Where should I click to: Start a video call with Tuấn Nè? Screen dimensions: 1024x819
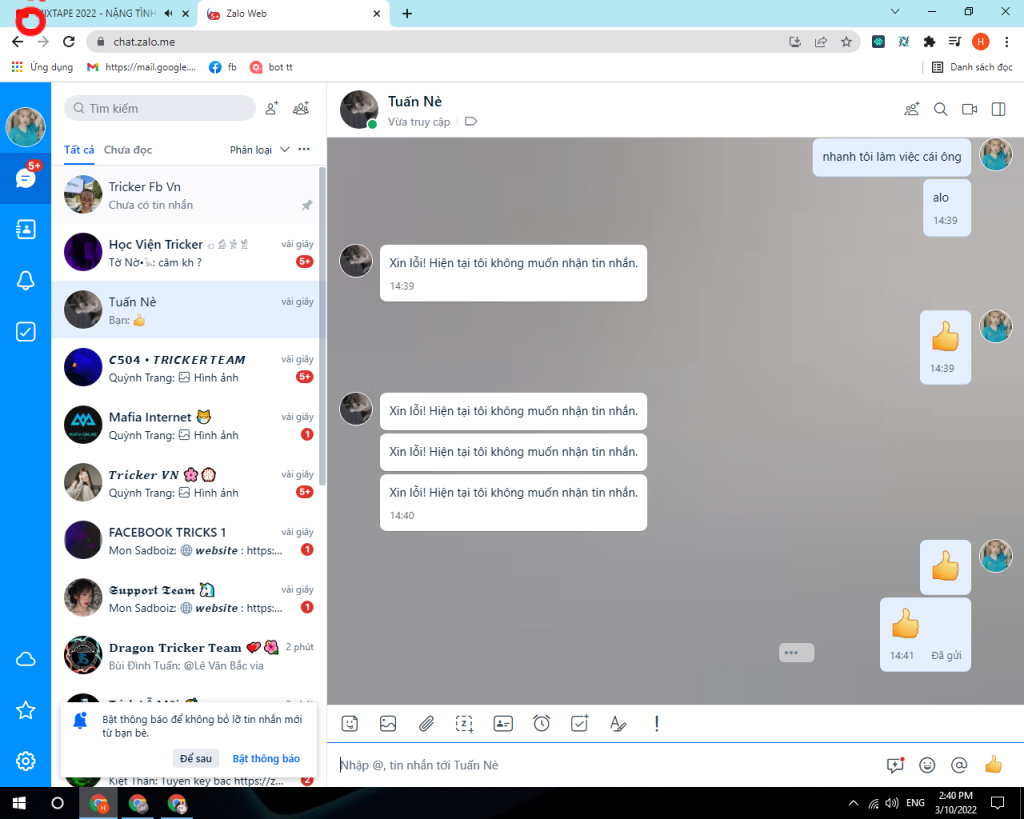pyautogui.click(x=968, y=110)
